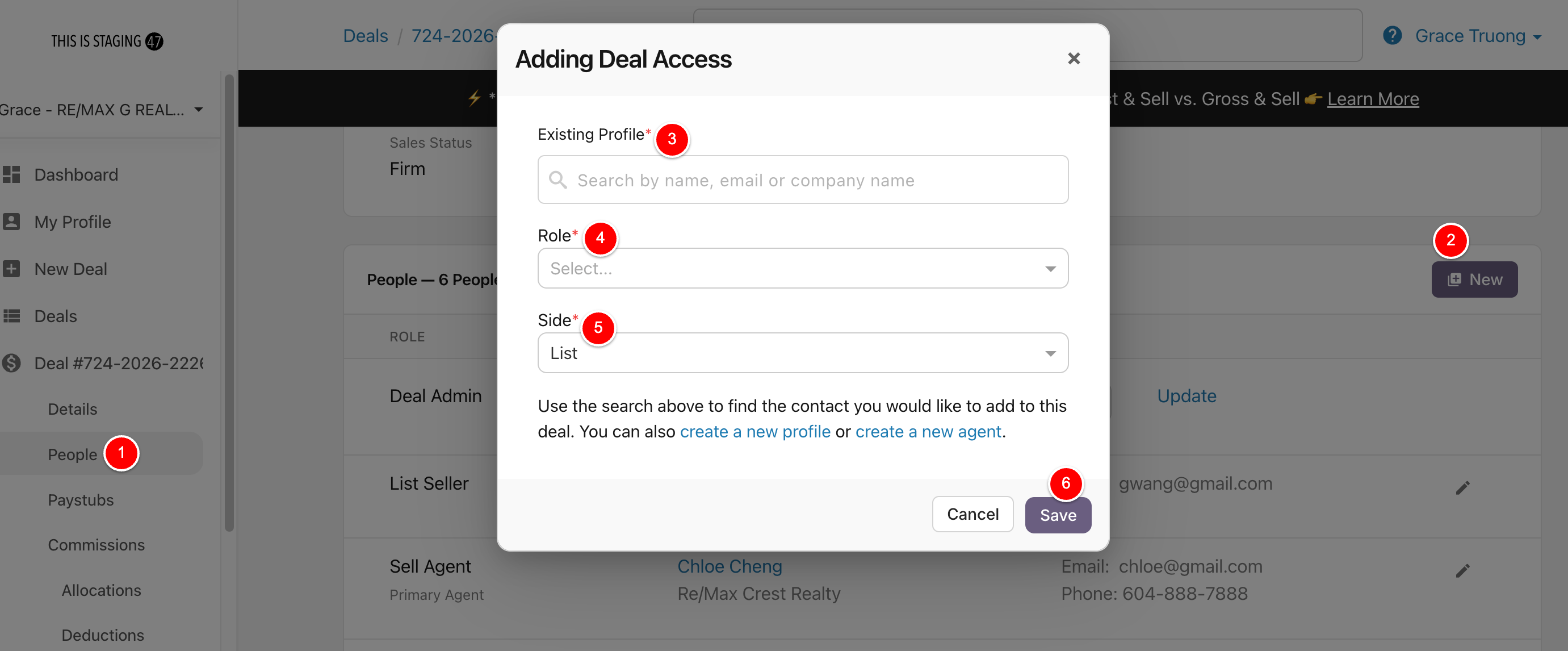Open the Side dropdown showing List

tap(802, 353)
